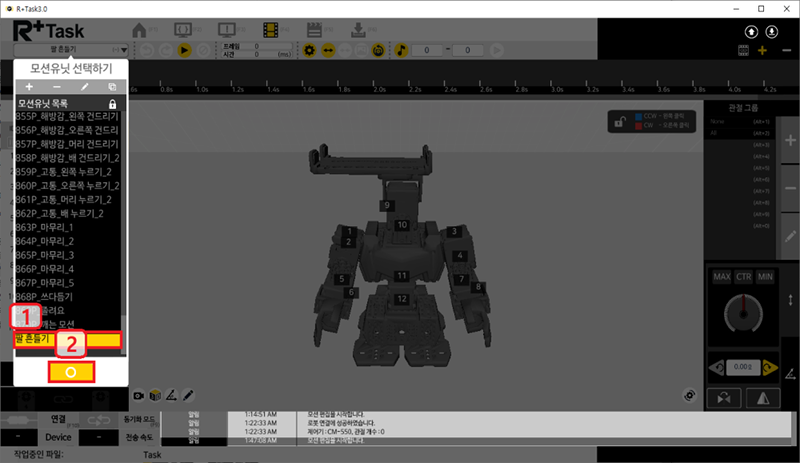Click the pencil rename icon in motion list
Image resolution: width=800 pixels, height=463 pixels.
[x=84, y=88]
